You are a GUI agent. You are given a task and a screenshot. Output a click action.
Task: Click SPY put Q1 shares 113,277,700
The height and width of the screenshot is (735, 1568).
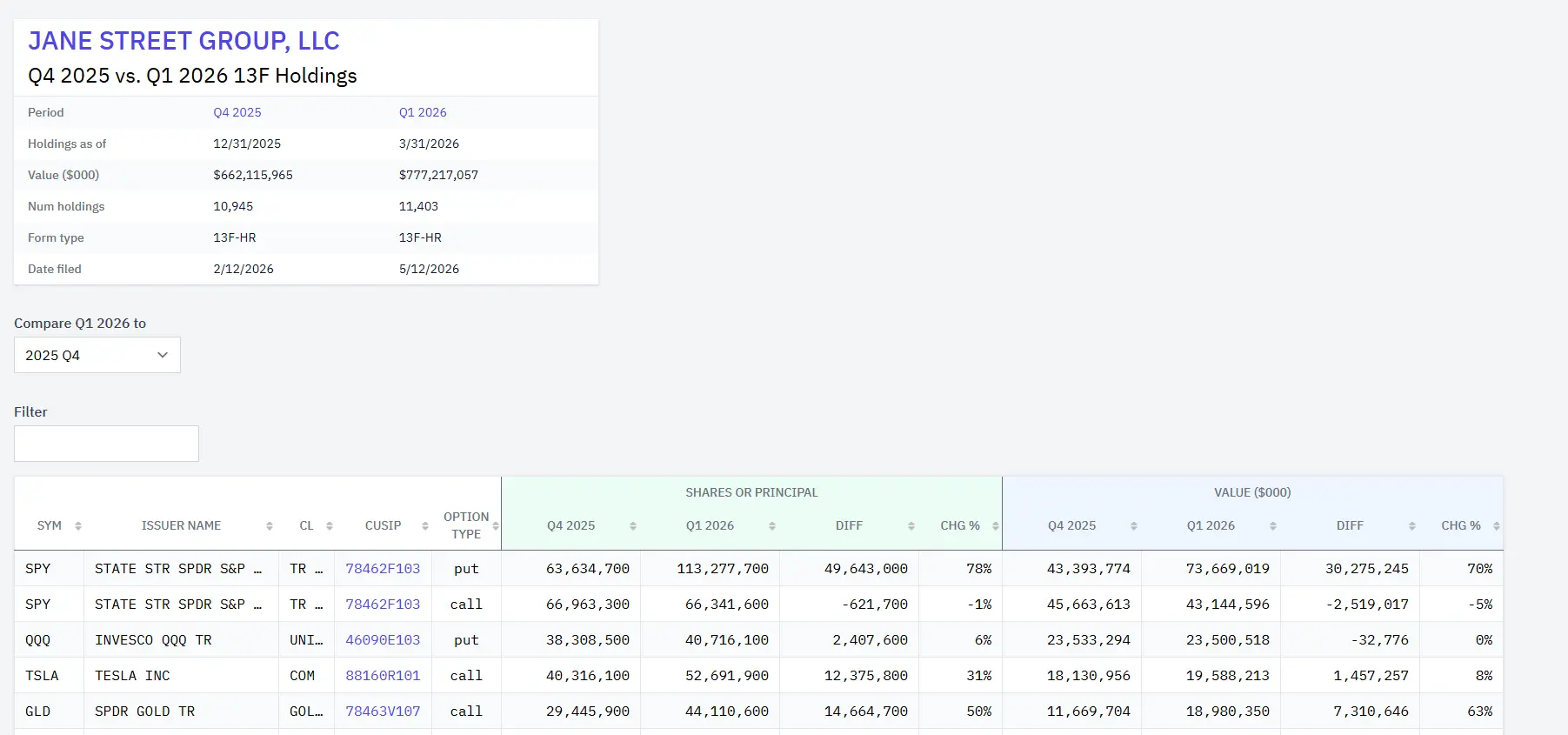pyautogui.click(x=723, y=569)
